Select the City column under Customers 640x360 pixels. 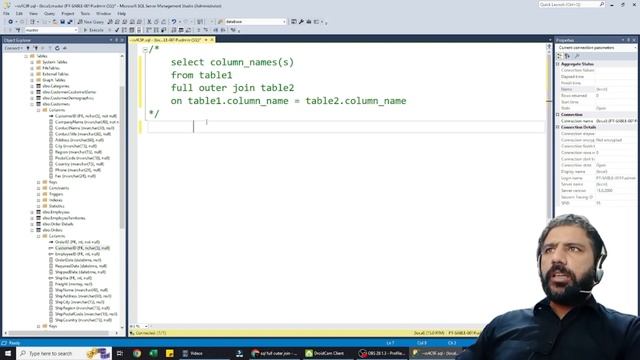(76, 146)
